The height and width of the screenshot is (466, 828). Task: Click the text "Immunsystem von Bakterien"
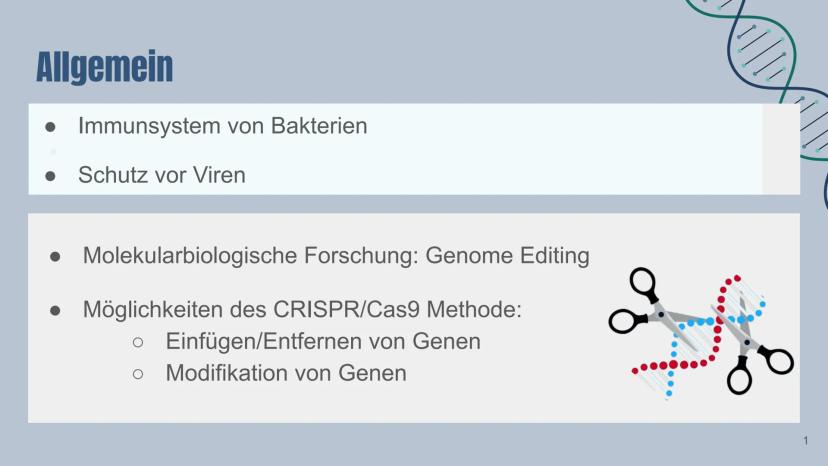[x=222, y=126]
